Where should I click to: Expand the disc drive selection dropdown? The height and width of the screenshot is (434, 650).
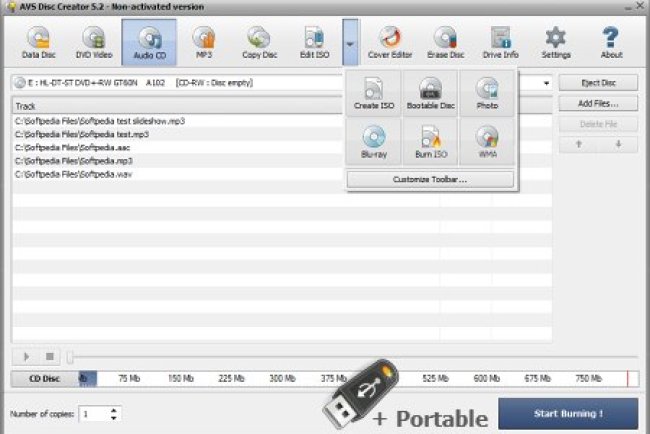tap(546, 83)
